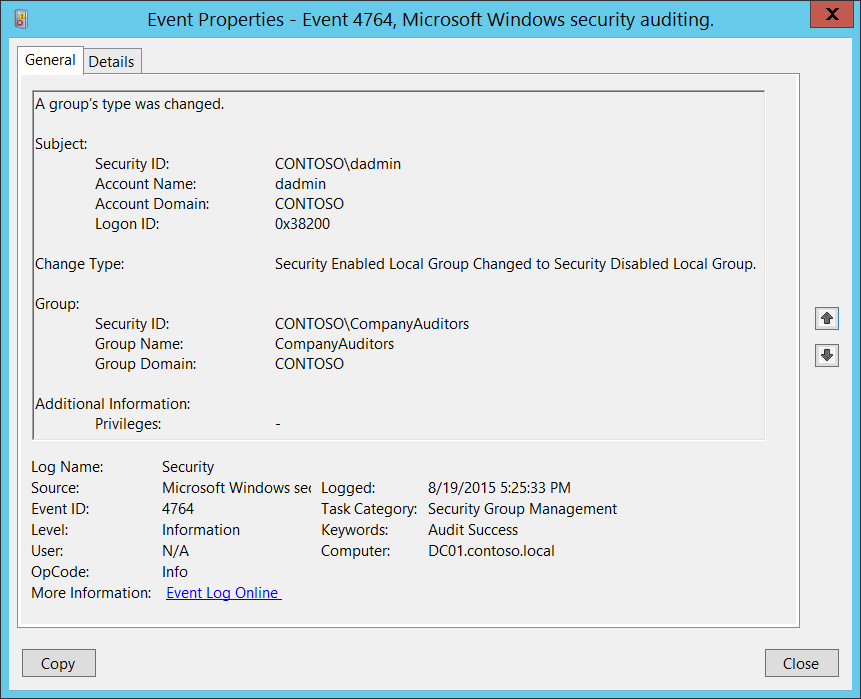Select the General tab

(50, 60)
